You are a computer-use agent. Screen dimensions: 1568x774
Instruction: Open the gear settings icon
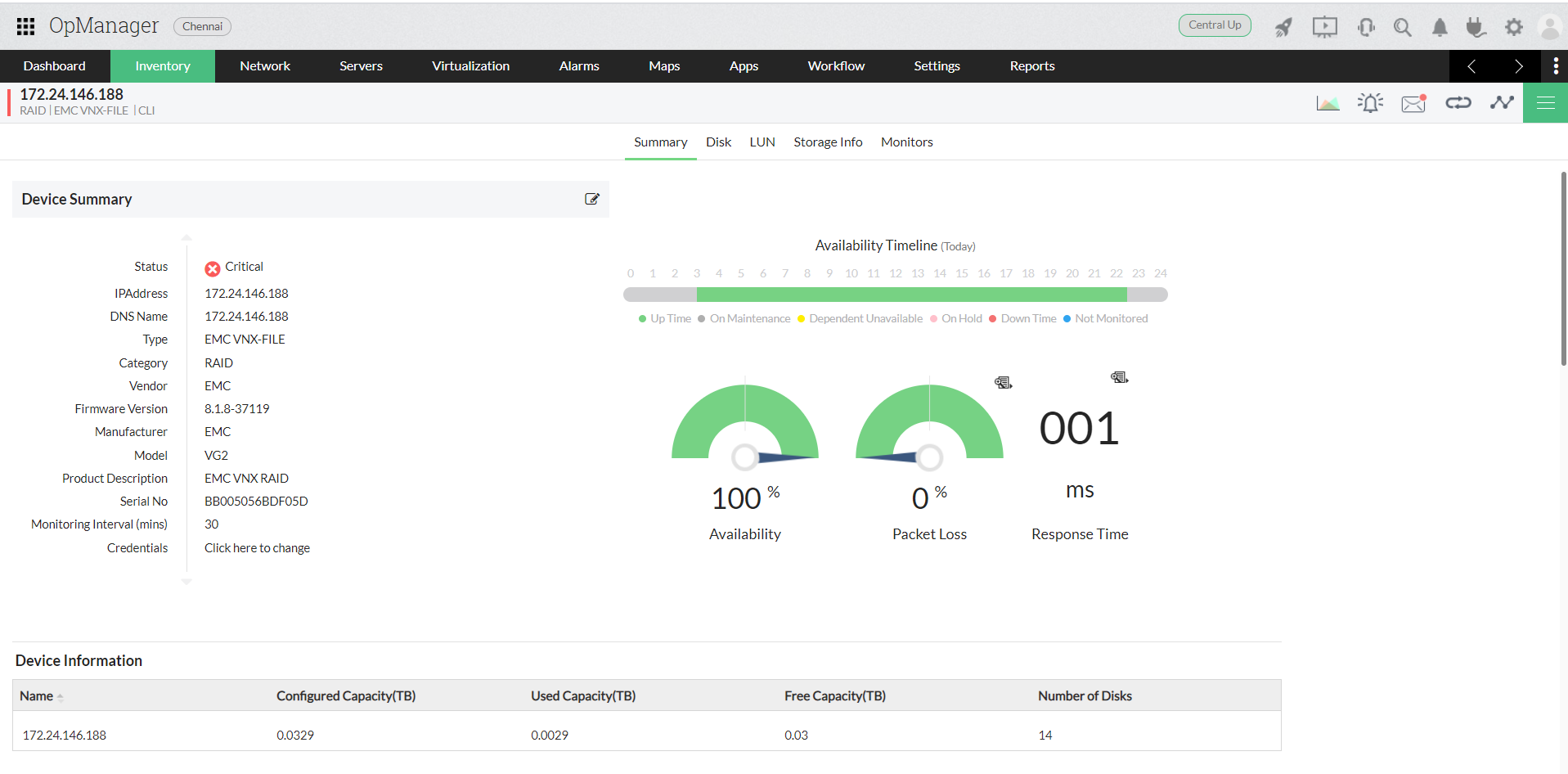coord(1514,27)
